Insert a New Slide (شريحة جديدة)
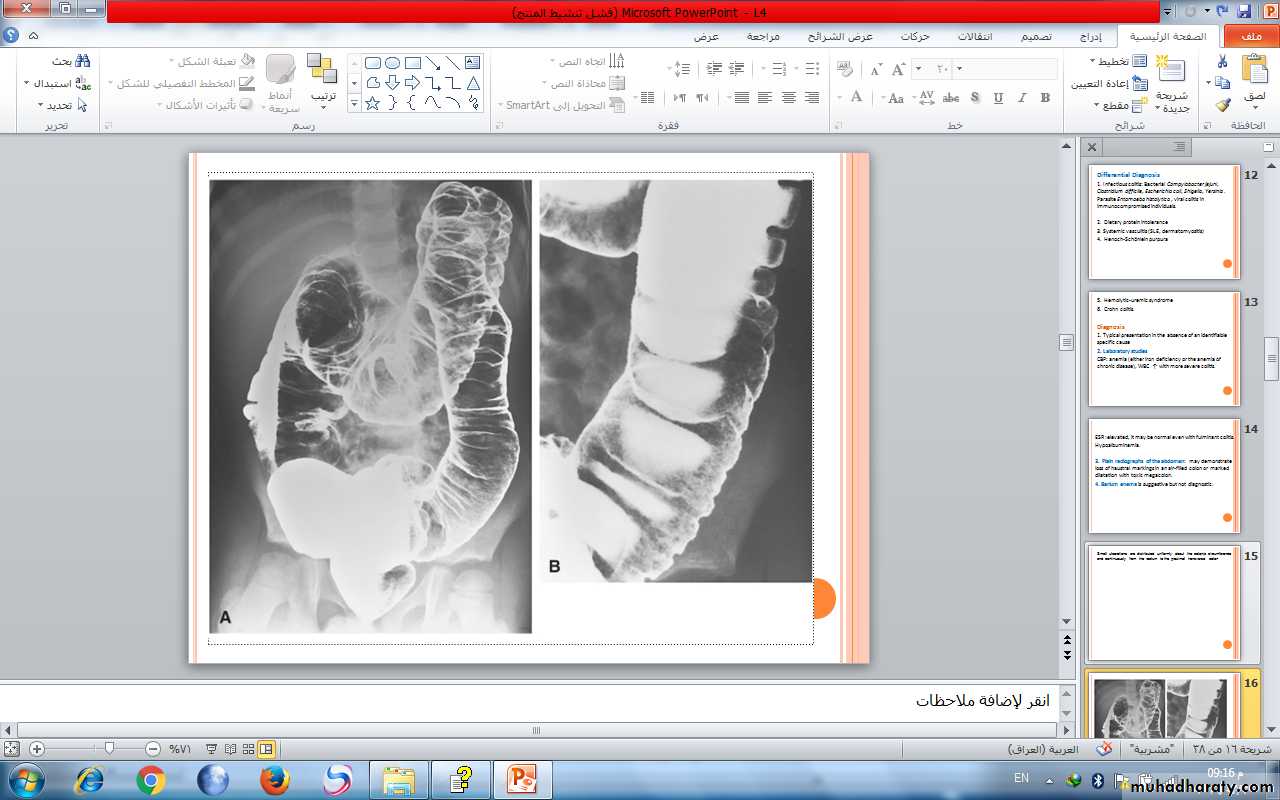Image resolution: width=1280 pixels, height=800 pixels. (1172, 72)
